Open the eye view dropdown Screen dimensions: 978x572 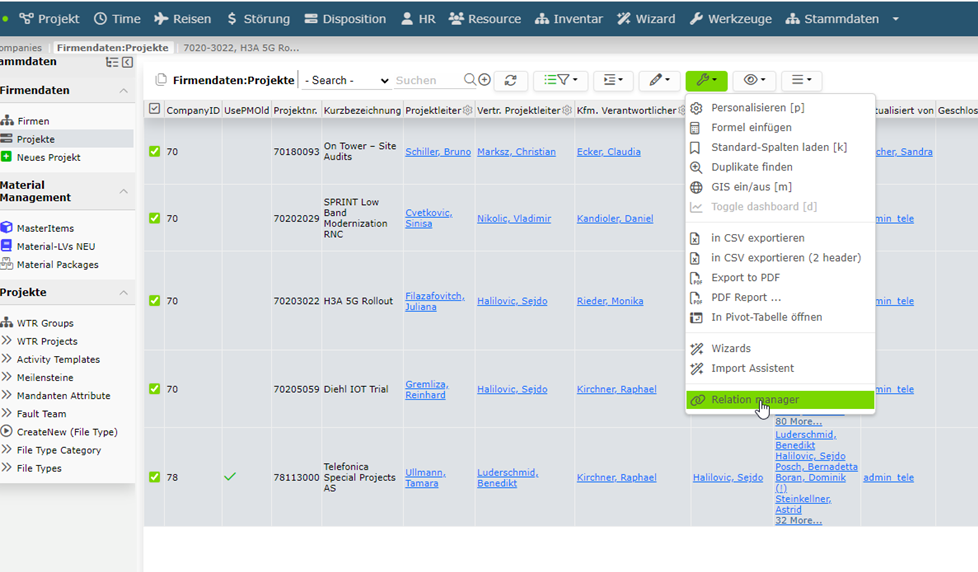click(x=754, y=80)
